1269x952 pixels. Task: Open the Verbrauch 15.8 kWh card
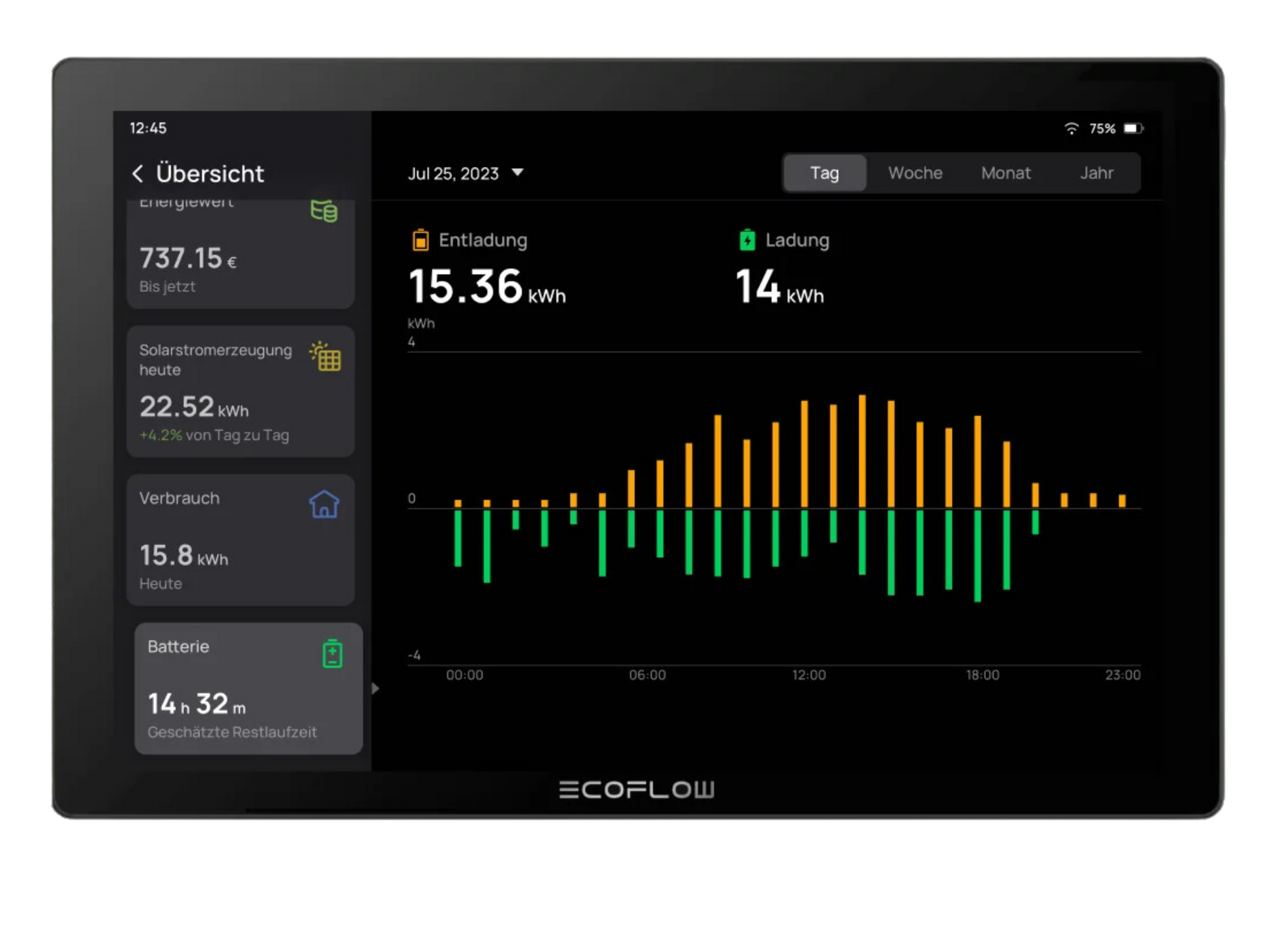coord(240,540)
